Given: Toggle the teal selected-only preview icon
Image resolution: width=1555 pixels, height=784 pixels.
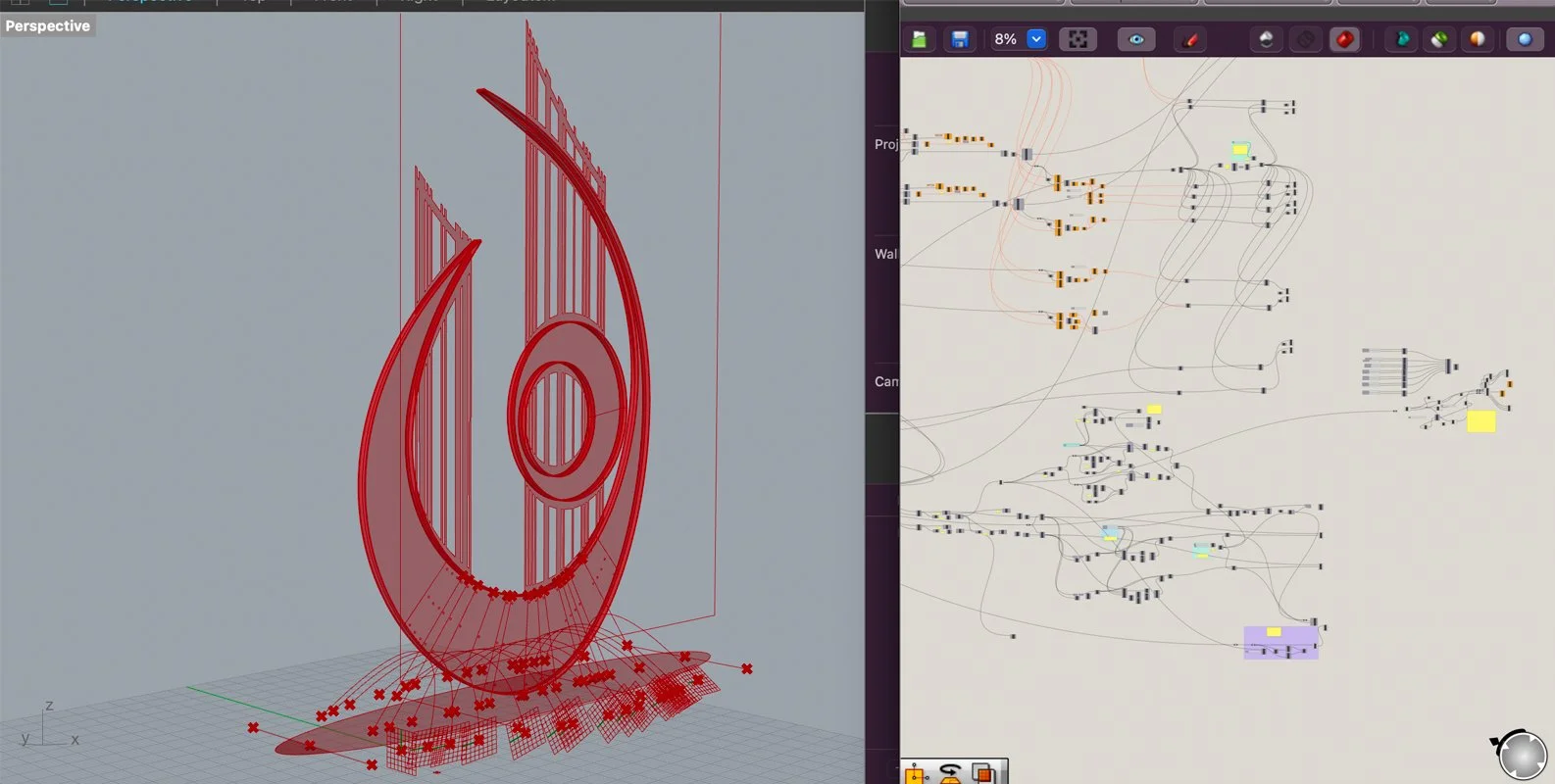Looking at the screenshot, I should pyautogui.click(x=1402, y=39).
